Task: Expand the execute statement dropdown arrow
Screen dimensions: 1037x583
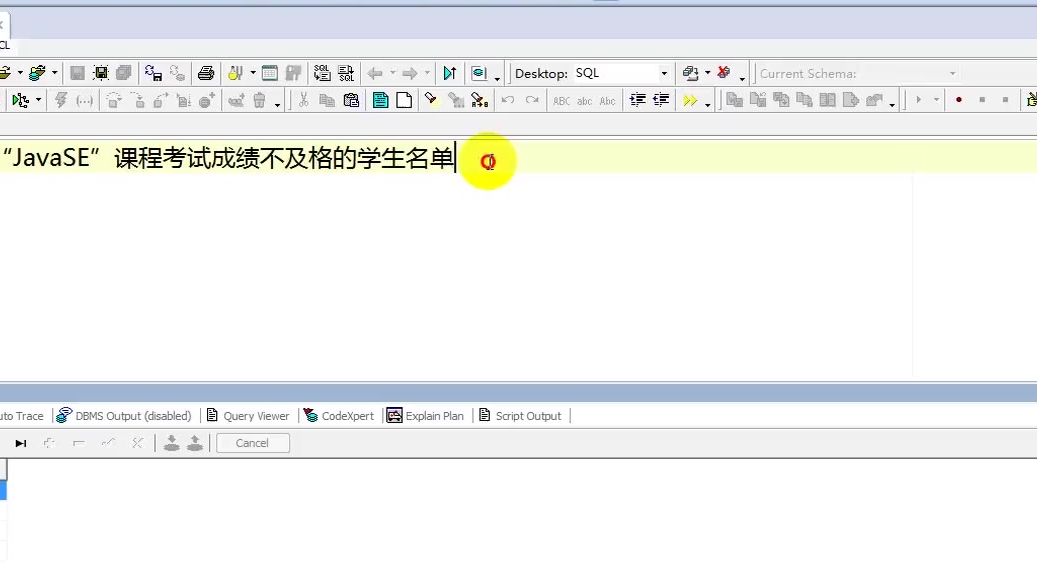Action: 38,100
